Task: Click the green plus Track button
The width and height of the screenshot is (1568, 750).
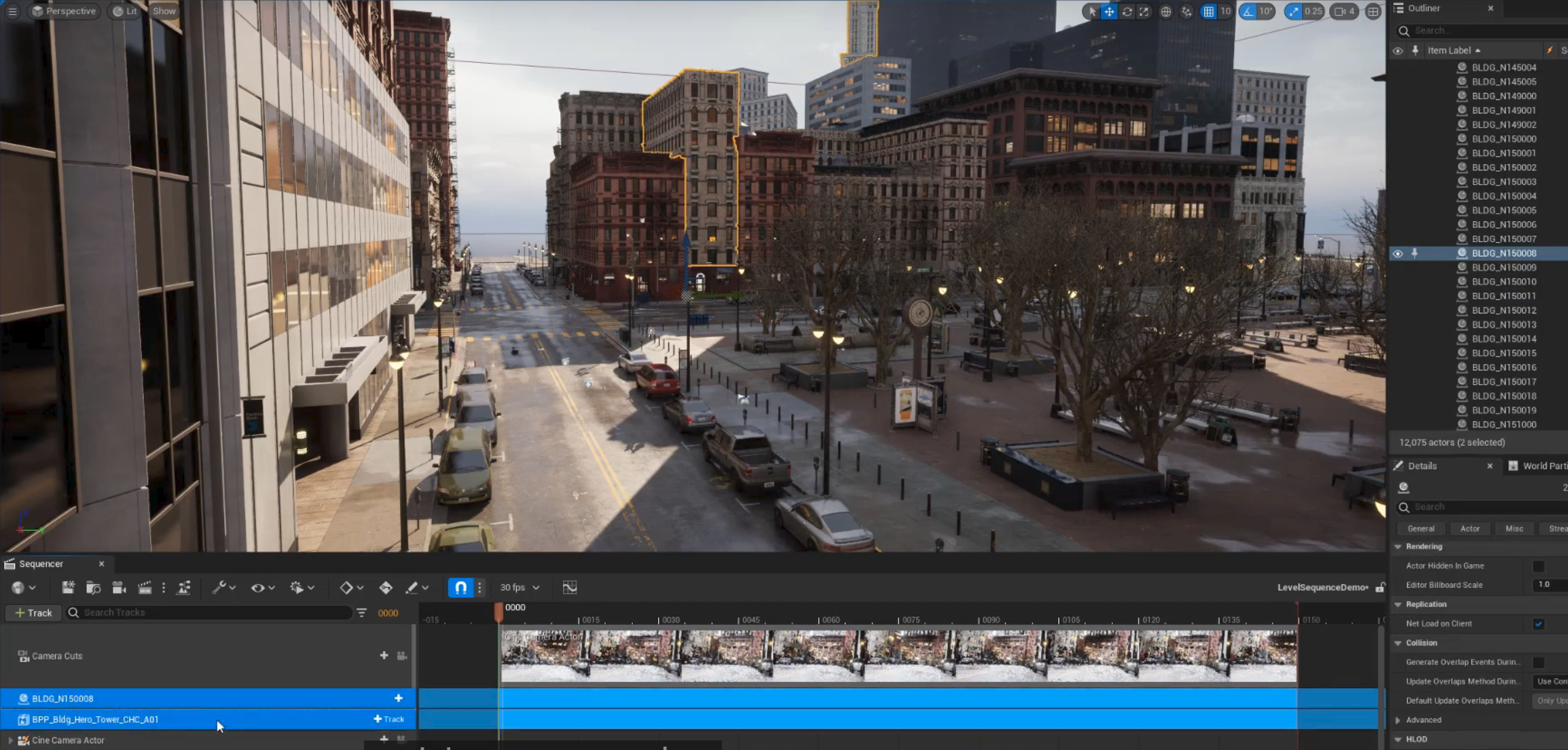Action: (x=33, y=613)
